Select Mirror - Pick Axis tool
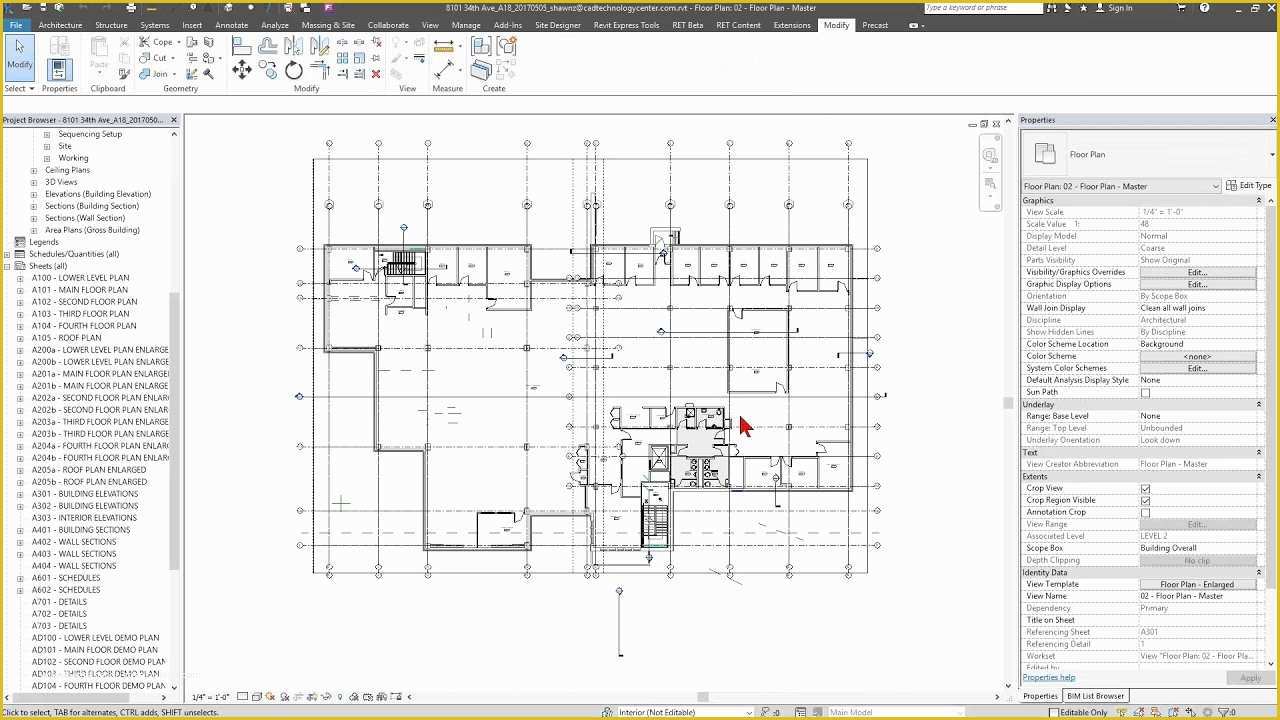The image size is (1280, 720). coord(293,46)
